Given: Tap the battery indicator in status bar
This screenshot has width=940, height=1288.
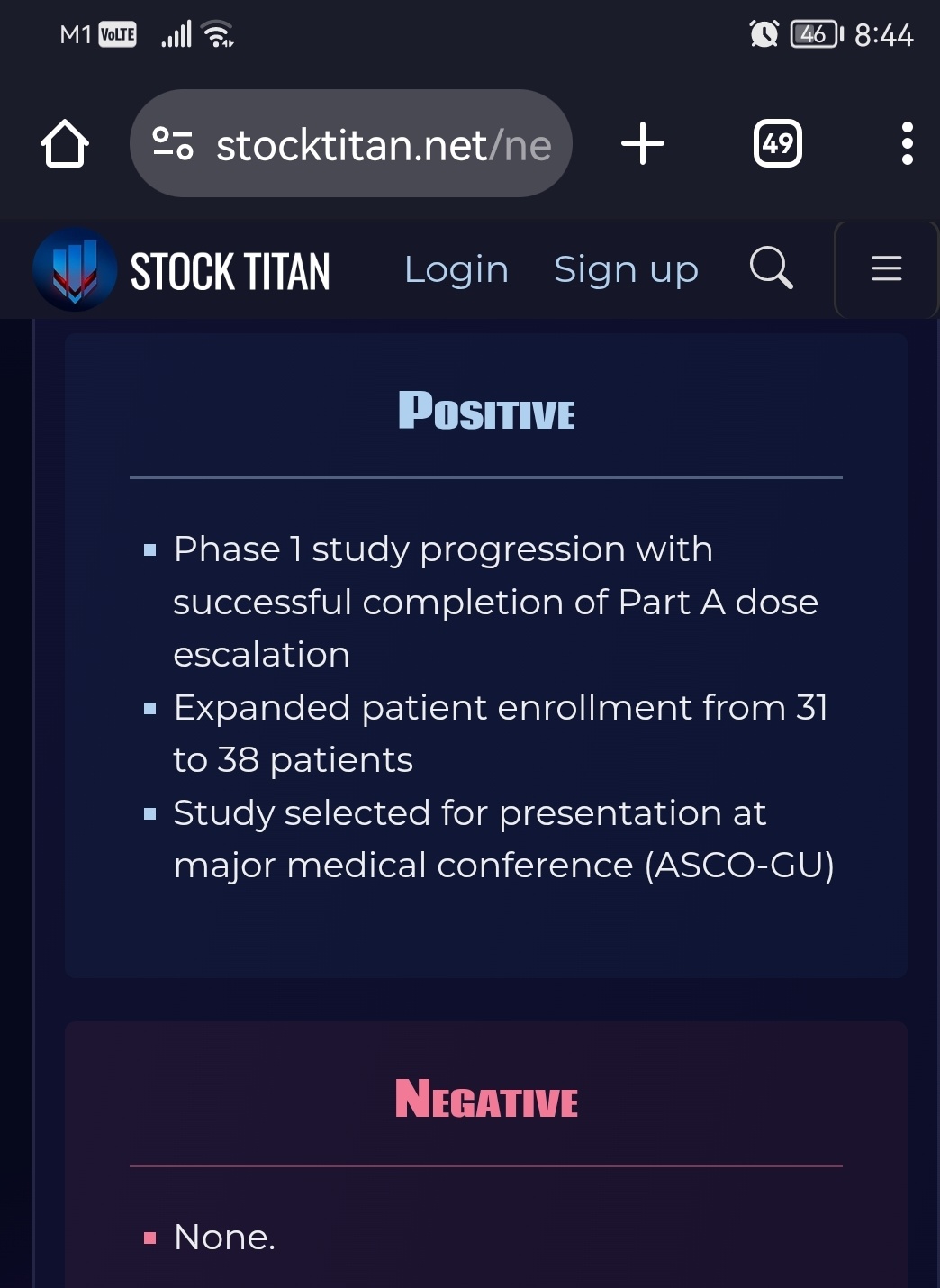Looking at the screenshot, I should click(817, 34).
